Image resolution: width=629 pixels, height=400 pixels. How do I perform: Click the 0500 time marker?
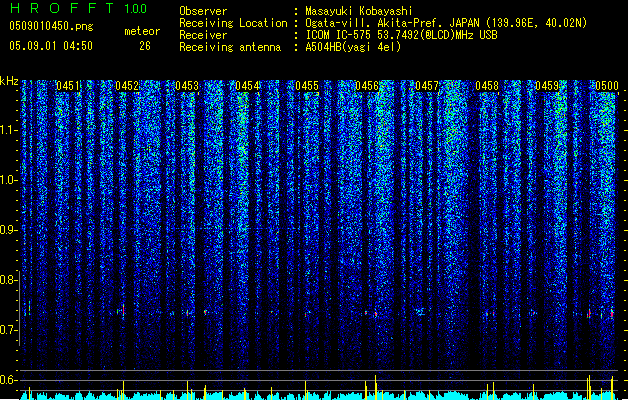tap(607, 86)
